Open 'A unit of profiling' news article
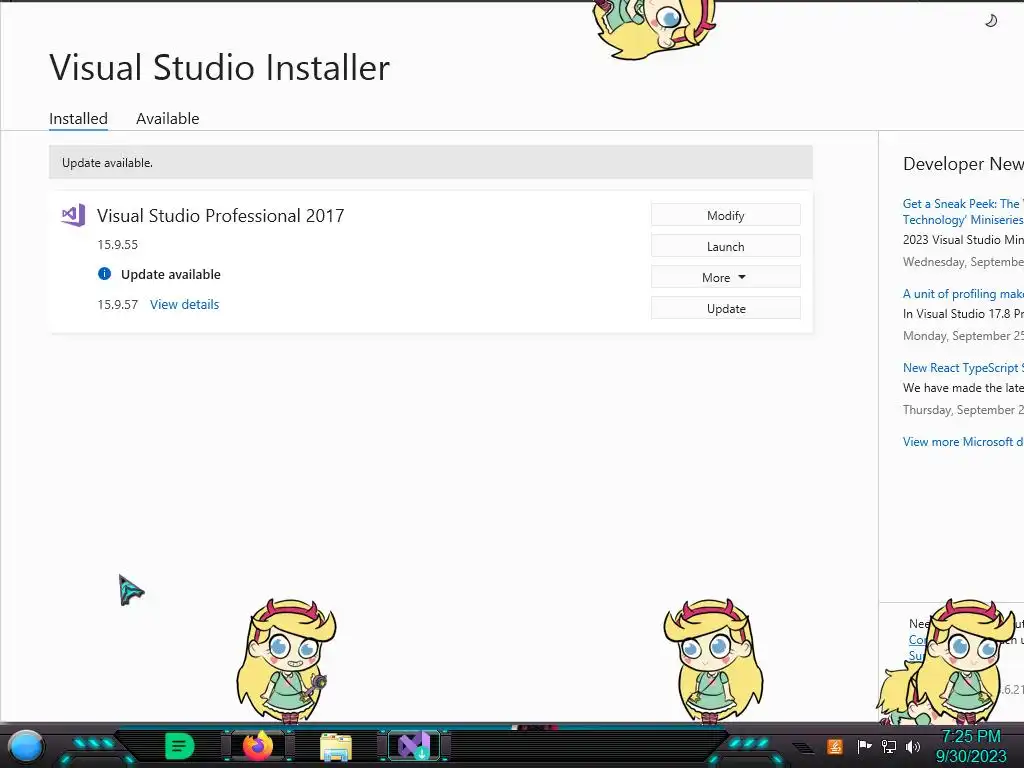This screenshot has width=1024, height=768. 963,294
